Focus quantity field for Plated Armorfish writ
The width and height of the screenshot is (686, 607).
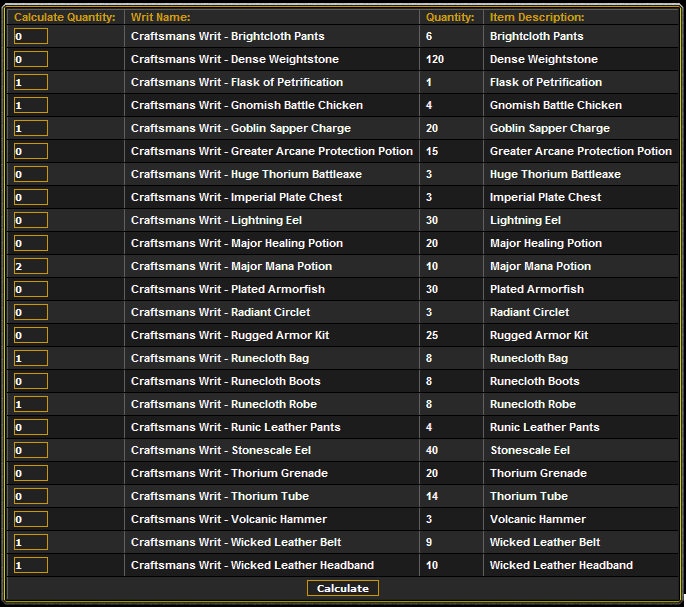[x=31, y=289]
